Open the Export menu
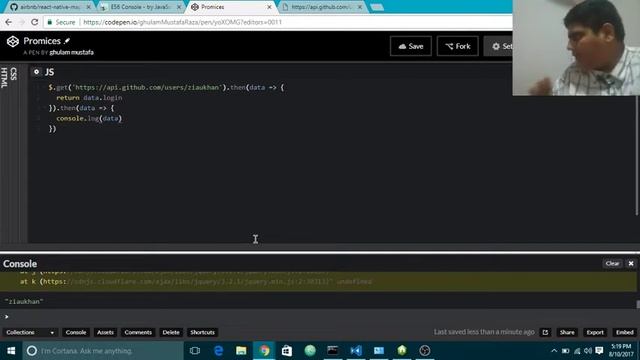640x360 pixels. [x=595, y=332]
